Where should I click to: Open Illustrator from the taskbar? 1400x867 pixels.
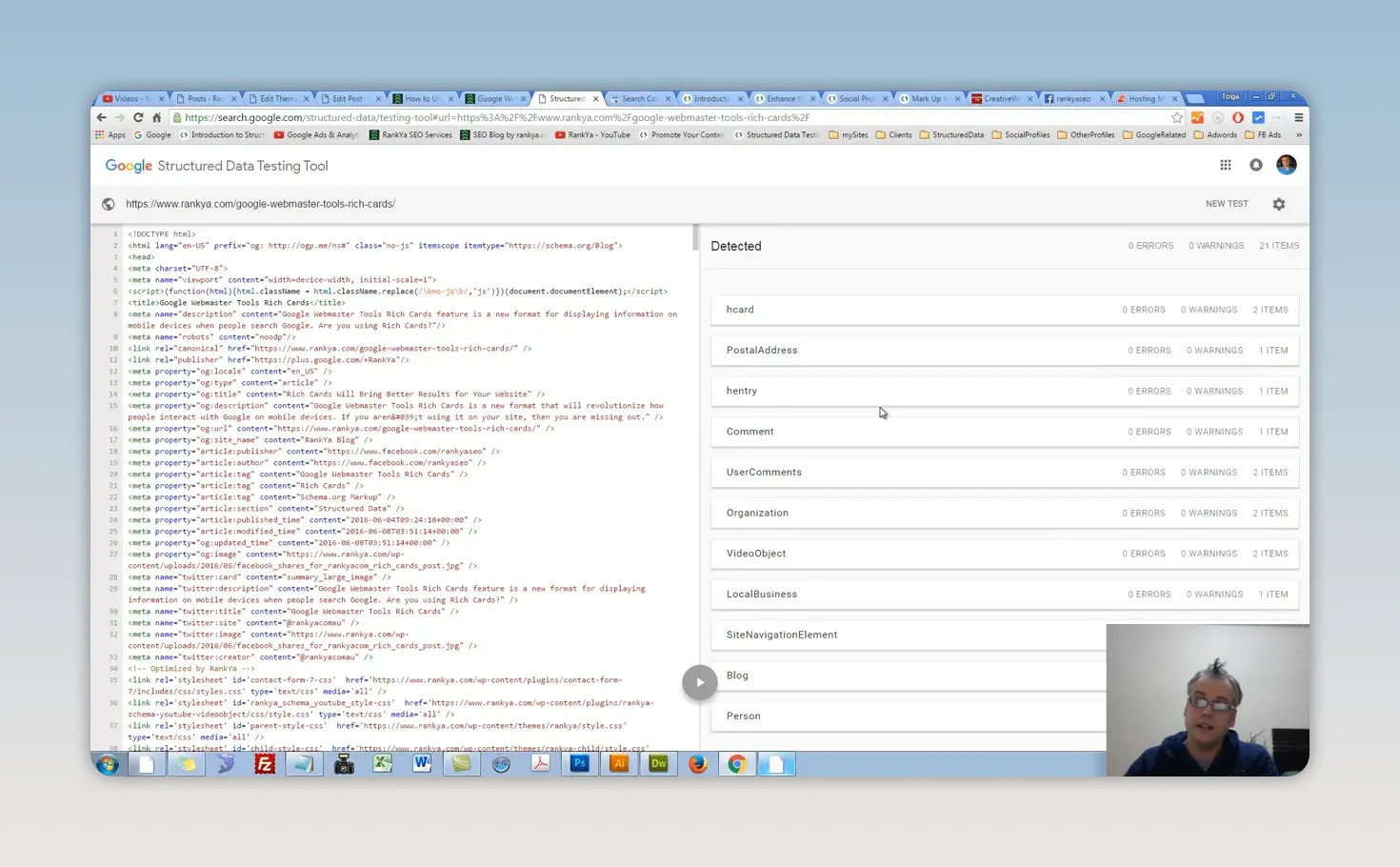point(619,764)
